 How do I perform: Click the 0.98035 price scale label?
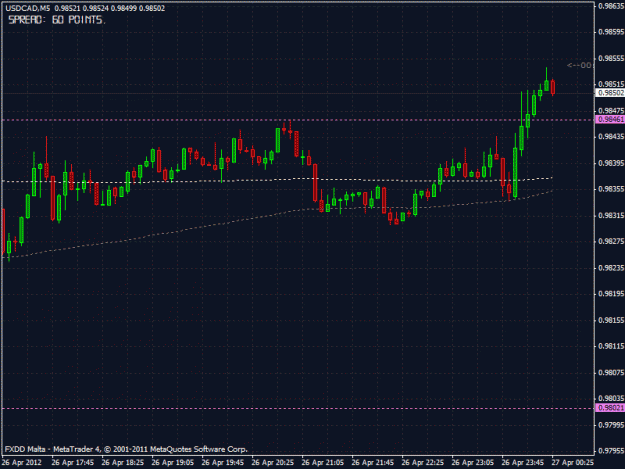(611, 398)
